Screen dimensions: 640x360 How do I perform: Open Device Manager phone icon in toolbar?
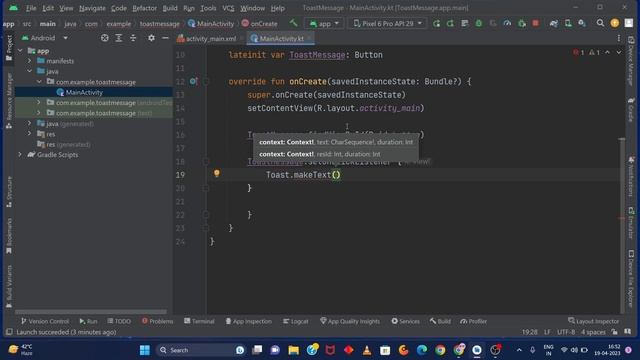tap(568, 23)
